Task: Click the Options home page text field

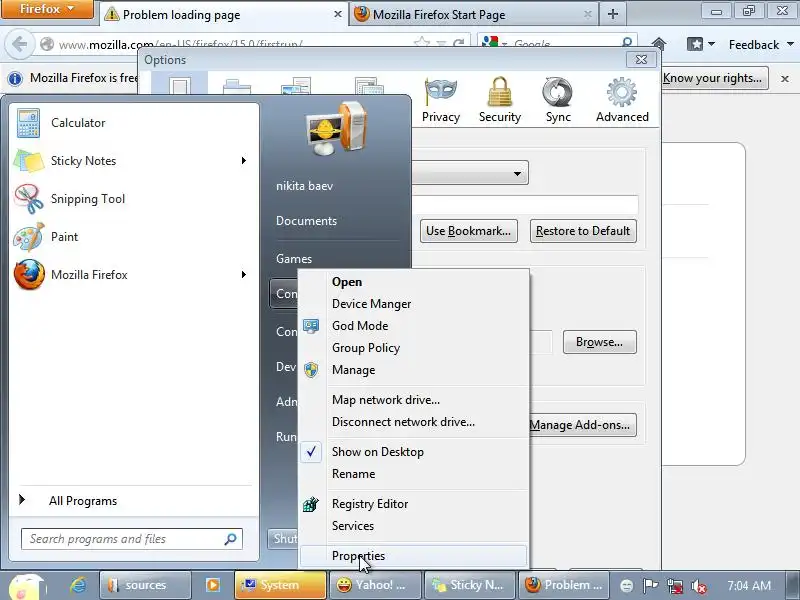Action: (526, 205)
